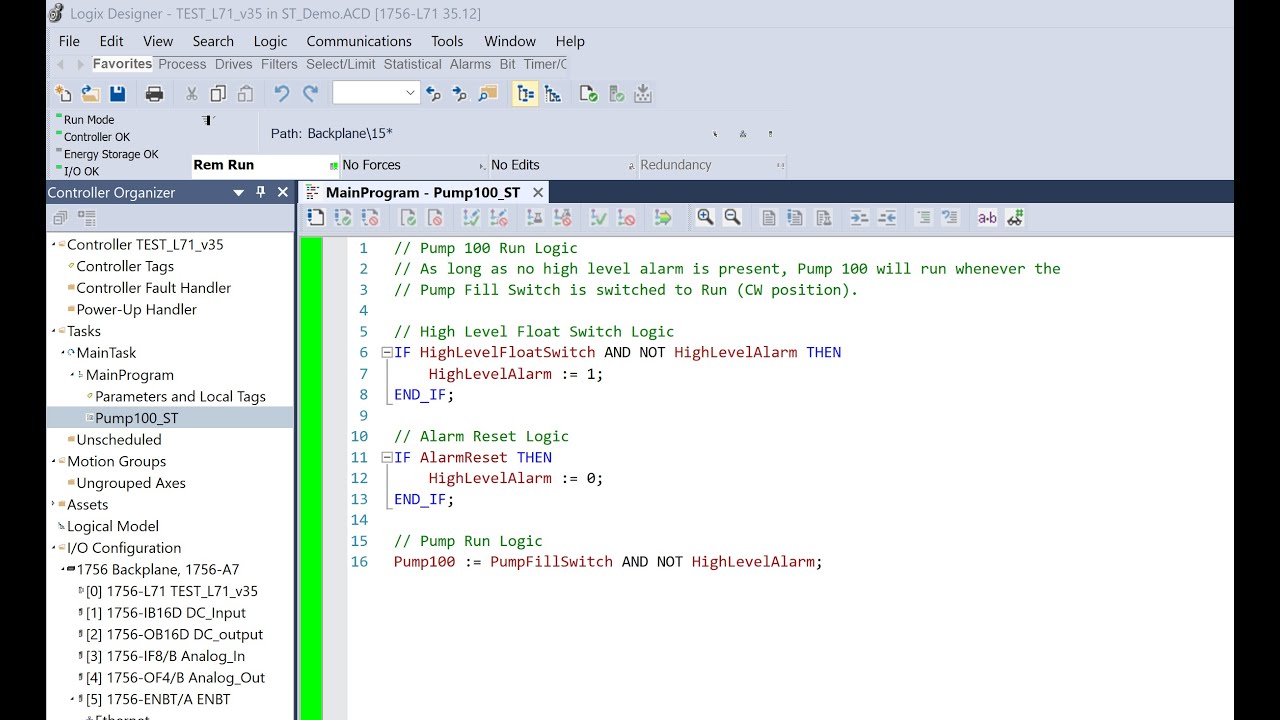Open the File menu

(69, 41)
